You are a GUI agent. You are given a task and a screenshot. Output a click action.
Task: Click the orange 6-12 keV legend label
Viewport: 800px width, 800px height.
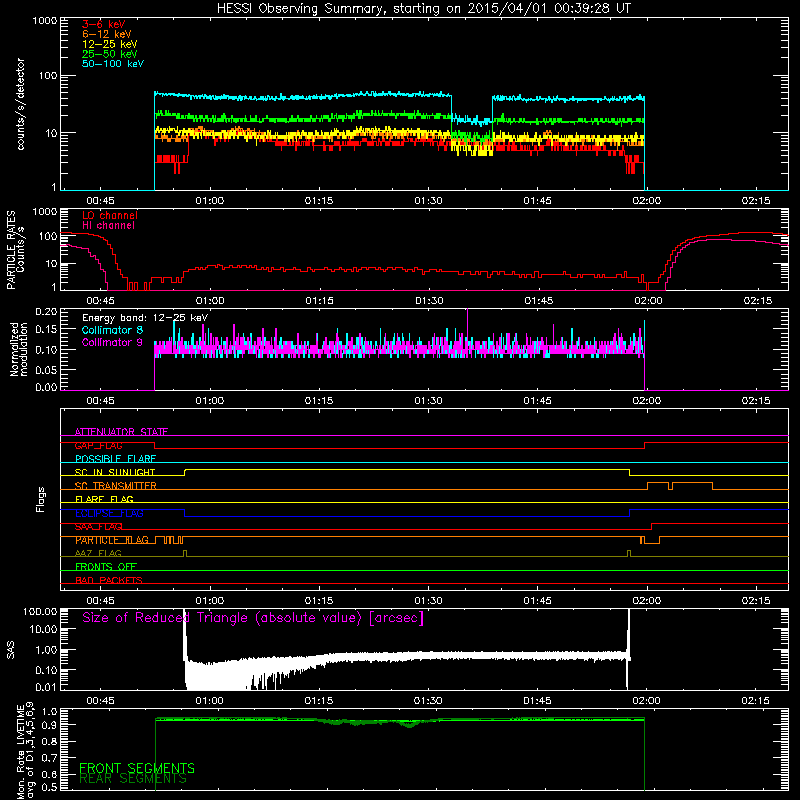click(107, 34)
